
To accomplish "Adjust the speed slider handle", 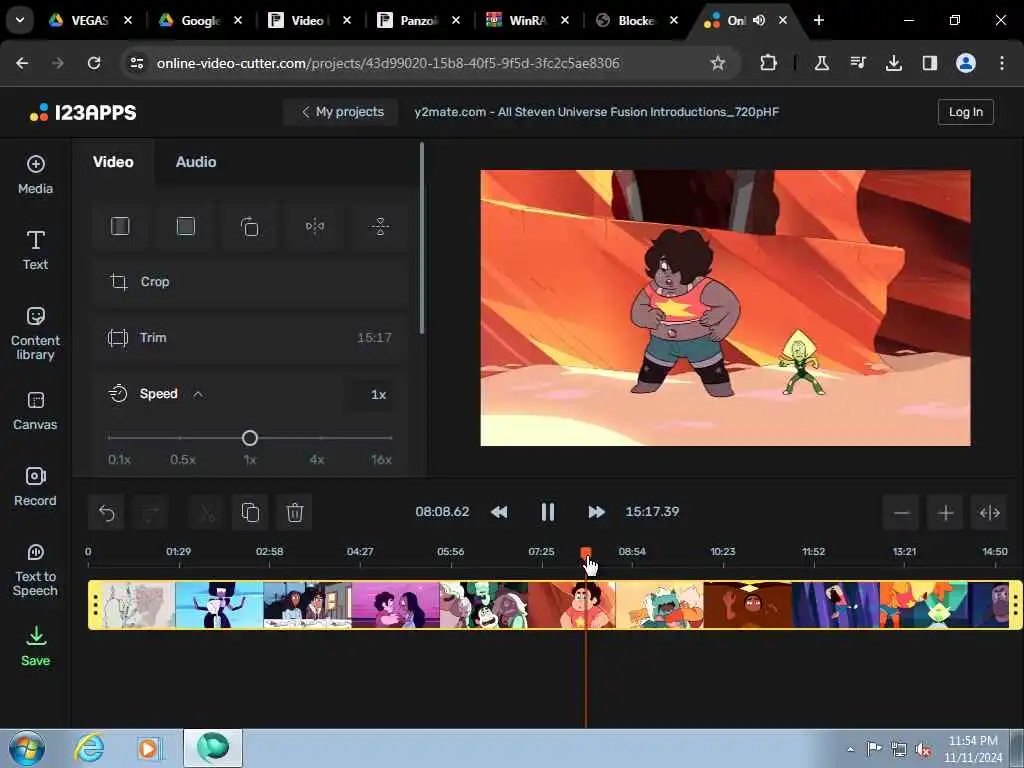I will coord(249,438).
